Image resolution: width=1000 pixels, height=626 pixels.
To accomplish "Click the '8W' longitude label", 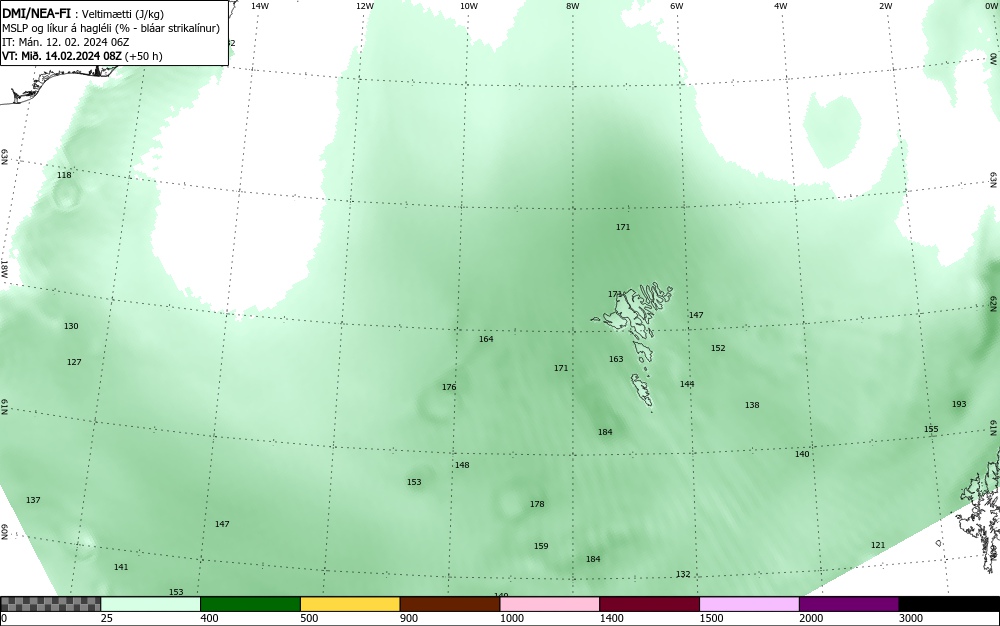I will [573, 6].
